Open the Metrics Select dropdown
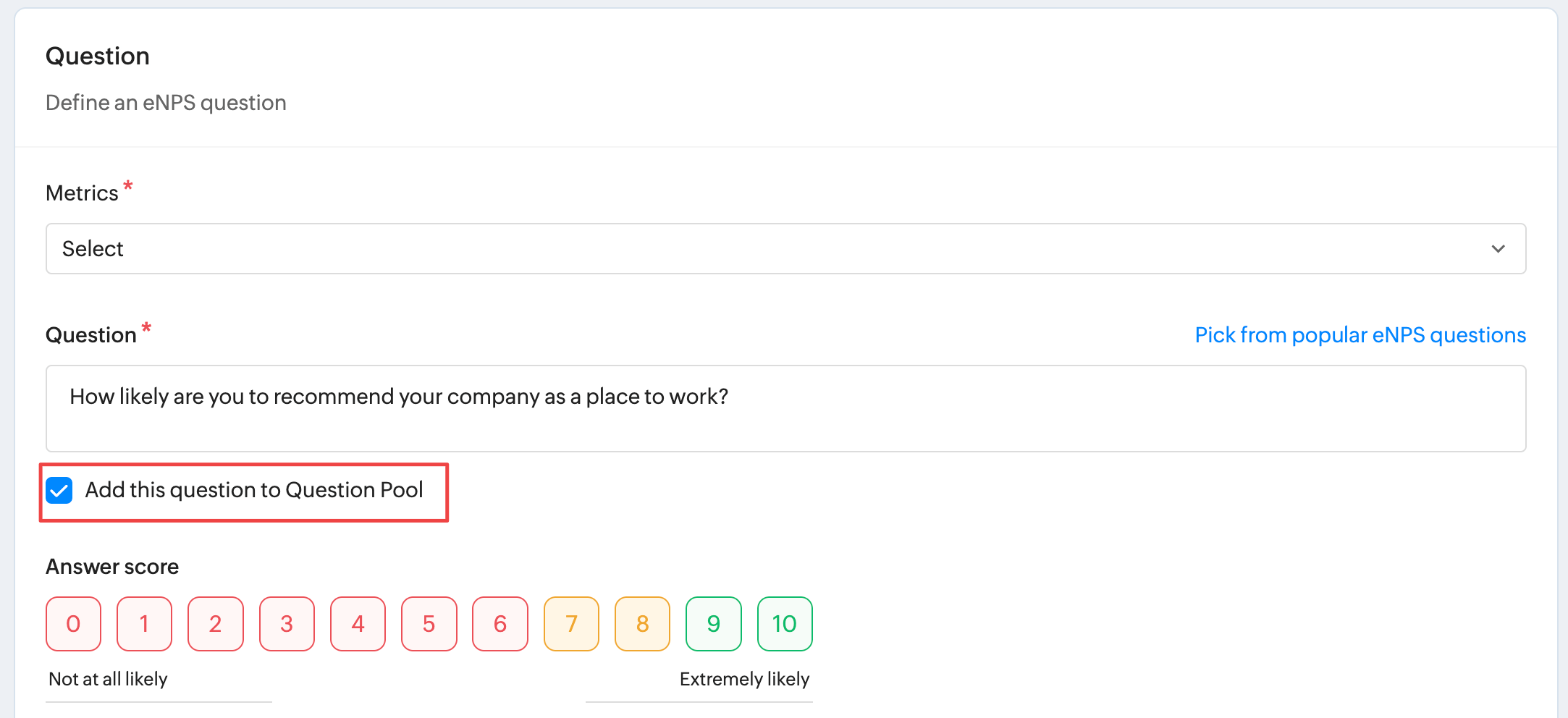The image size is (1568, 718). pos(785,248)
